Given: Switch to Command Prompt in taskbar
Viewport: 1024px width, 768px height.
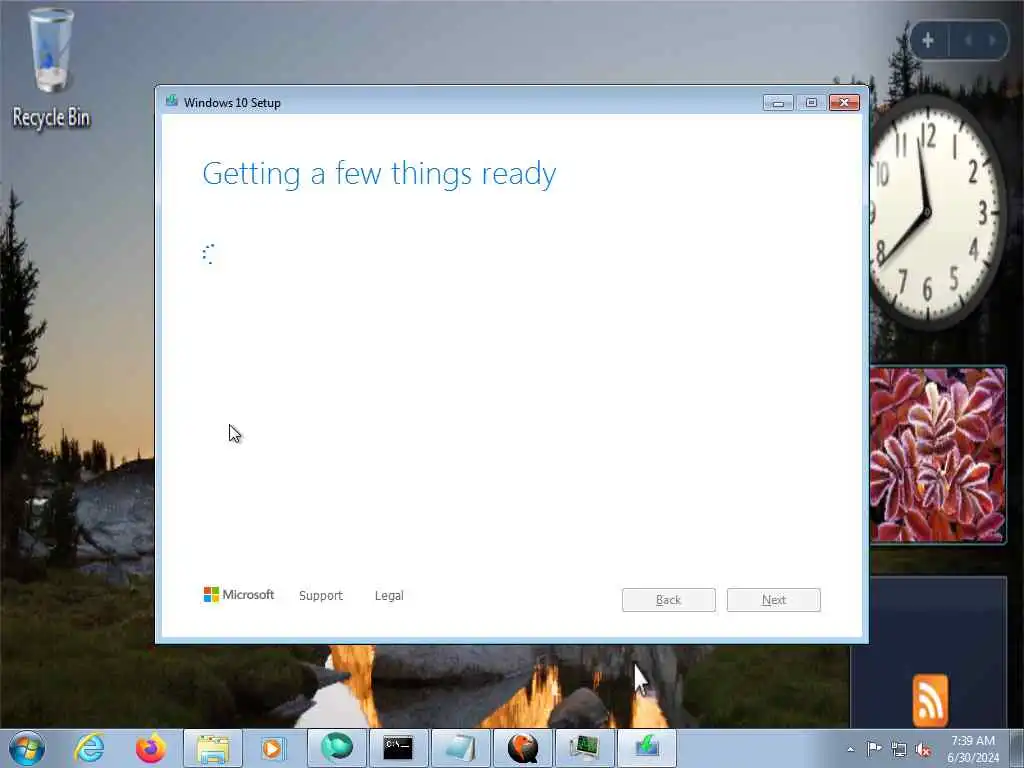Looking at the screenshot, I should pos(398,748).
